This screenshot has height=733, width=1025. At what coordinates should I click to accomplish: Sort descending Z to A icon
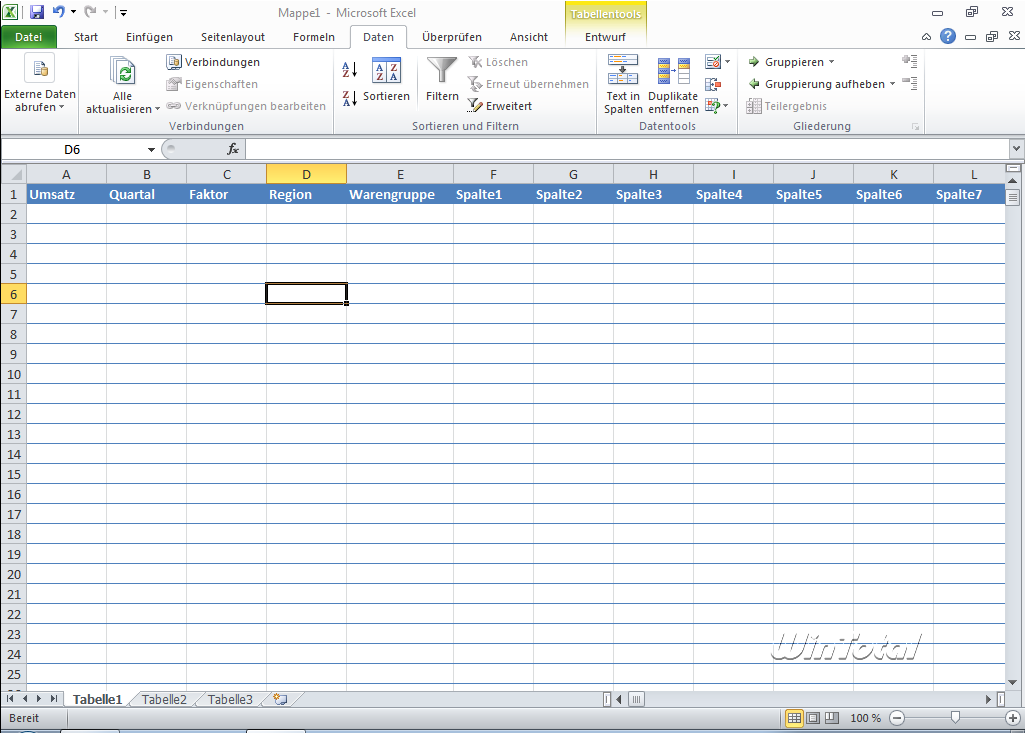point(350,98)
